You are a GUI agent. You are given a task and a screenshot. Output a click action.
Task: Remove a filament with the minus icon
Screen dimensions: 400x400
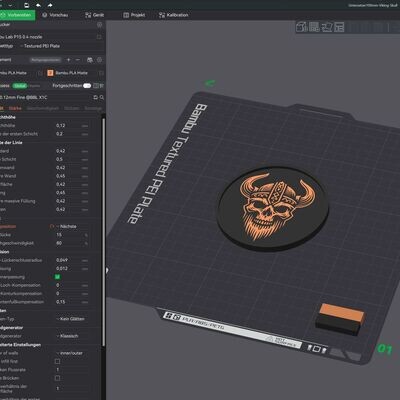(x=78, y=60)
